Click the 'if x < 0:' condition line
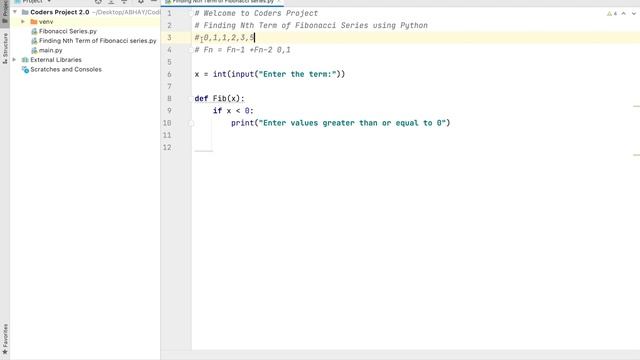 [233, 111]
